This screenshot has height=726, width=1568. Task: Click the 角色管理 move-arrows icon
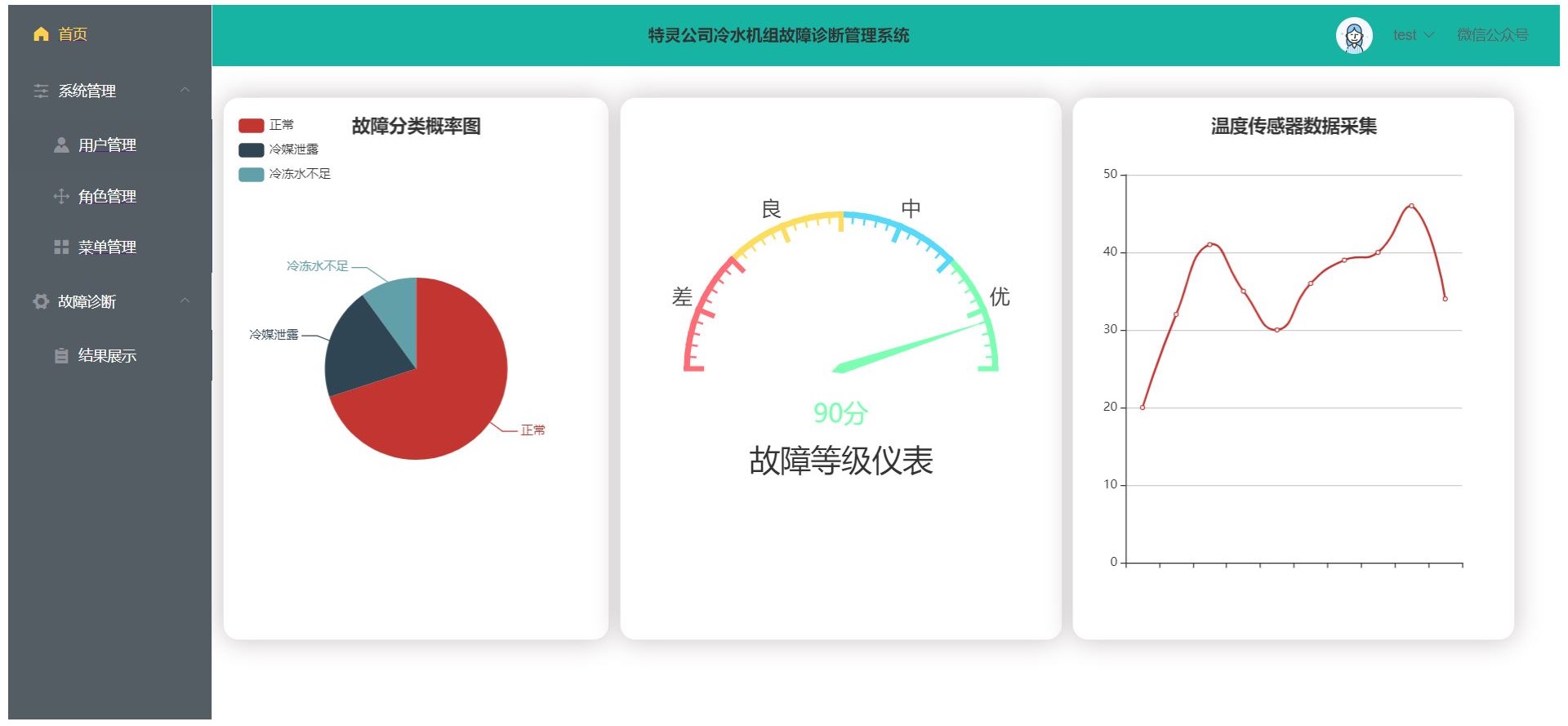click(61, 197)
